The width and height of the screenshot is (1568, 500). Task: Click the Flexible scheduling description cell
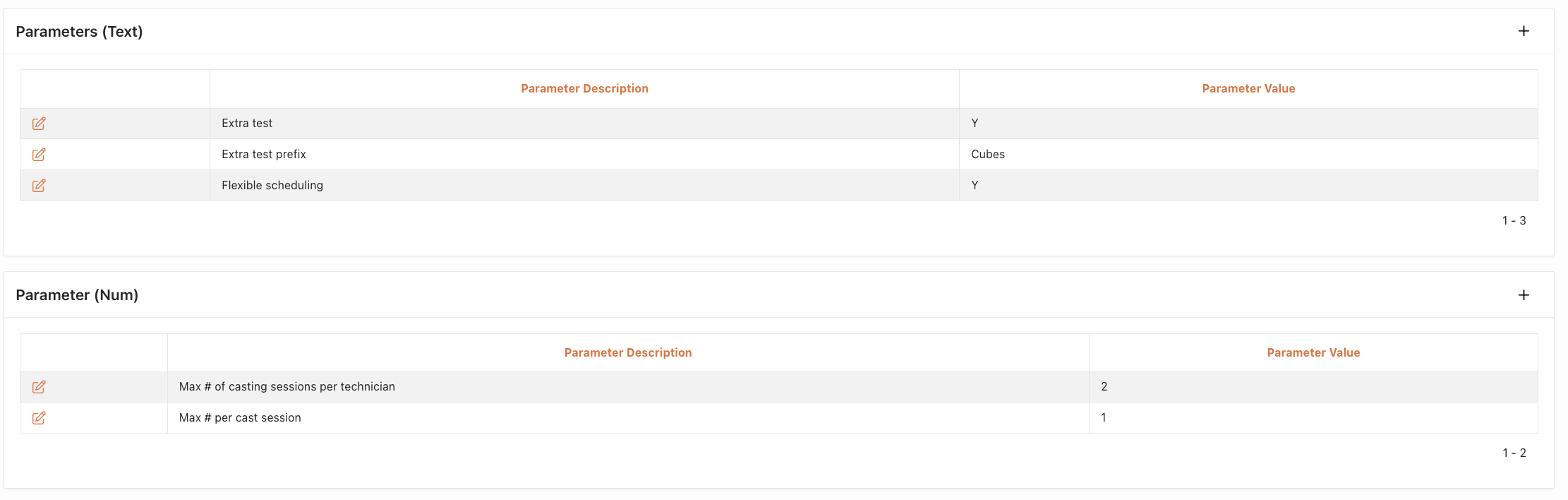[x=584, y=186]
